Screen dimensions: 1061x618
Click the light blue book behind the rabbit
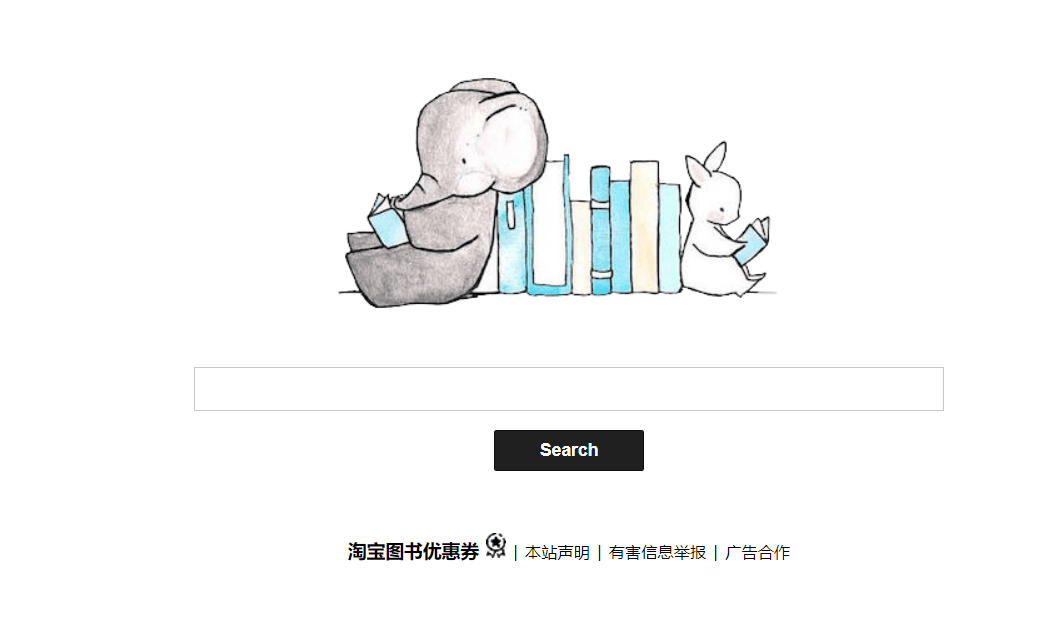pyautogui.click(x=670, y=238)
